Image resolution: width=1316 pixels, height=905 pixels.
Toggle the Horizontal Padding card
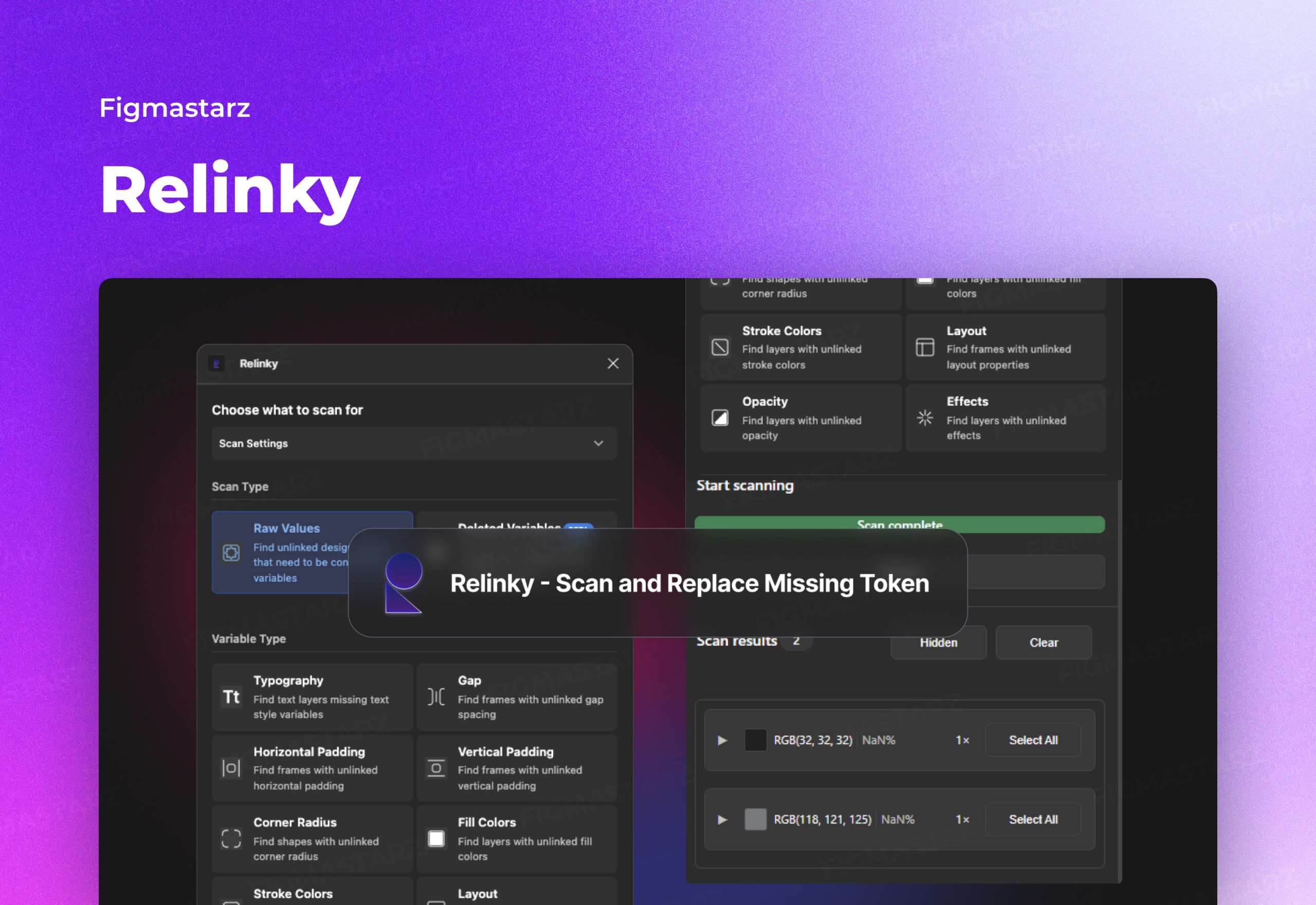pos(312,768)
